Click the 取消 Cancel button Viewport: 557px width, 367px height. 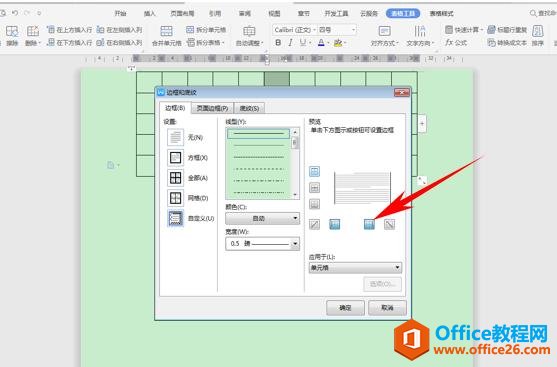point(387,308)
